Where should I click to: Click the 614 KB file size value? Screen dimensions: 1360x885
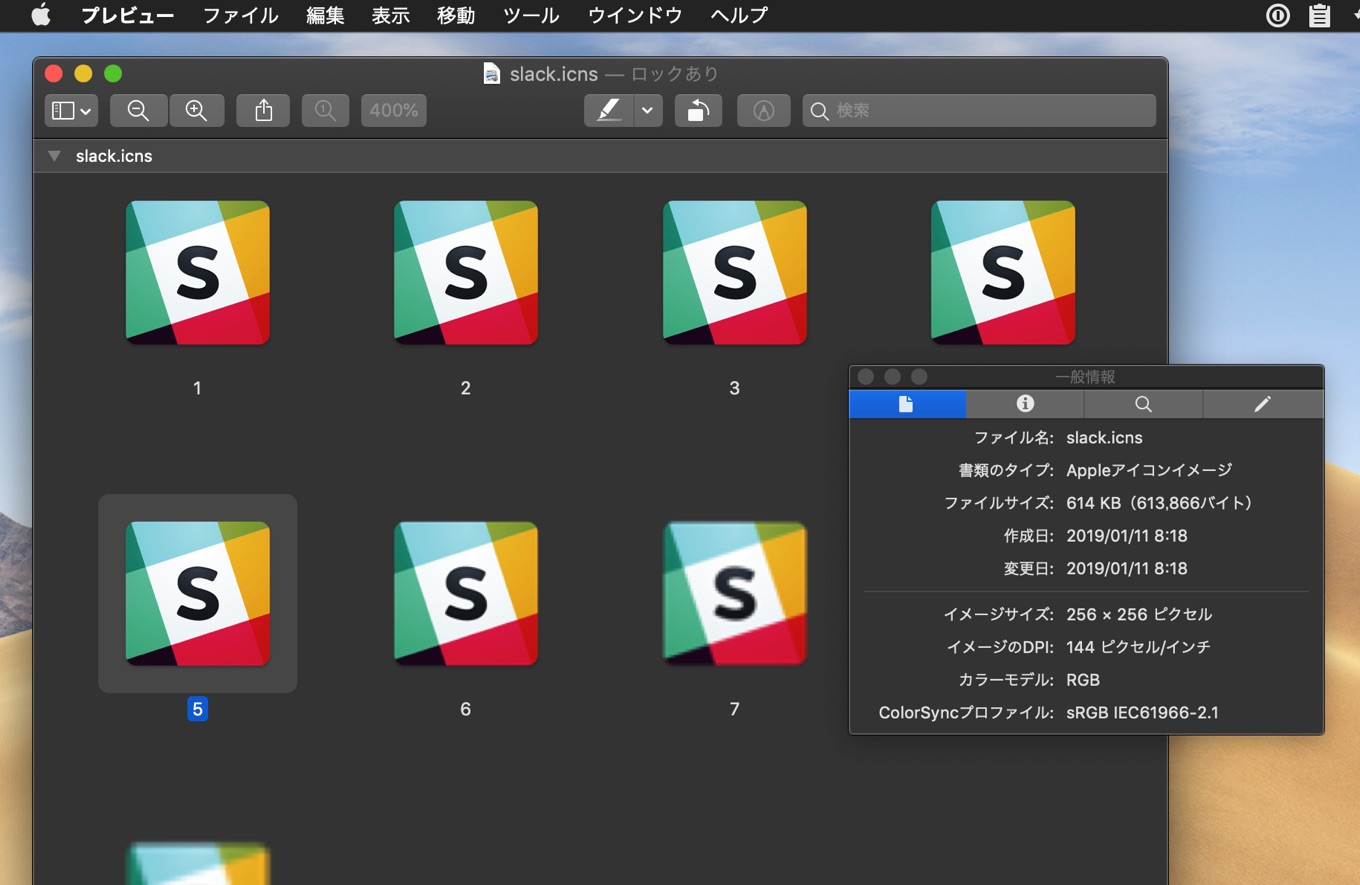click(x=1159, y=503)
